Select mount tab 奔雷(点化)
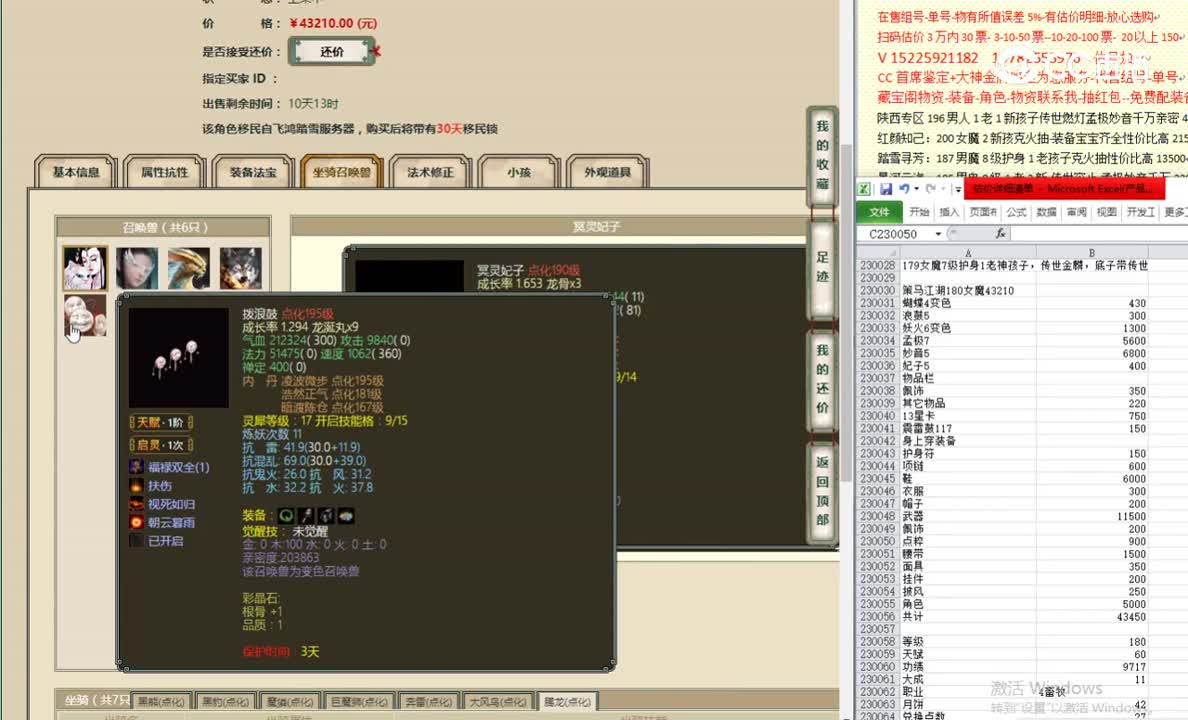The image size is (1188, 720). (x=428, y=702)
